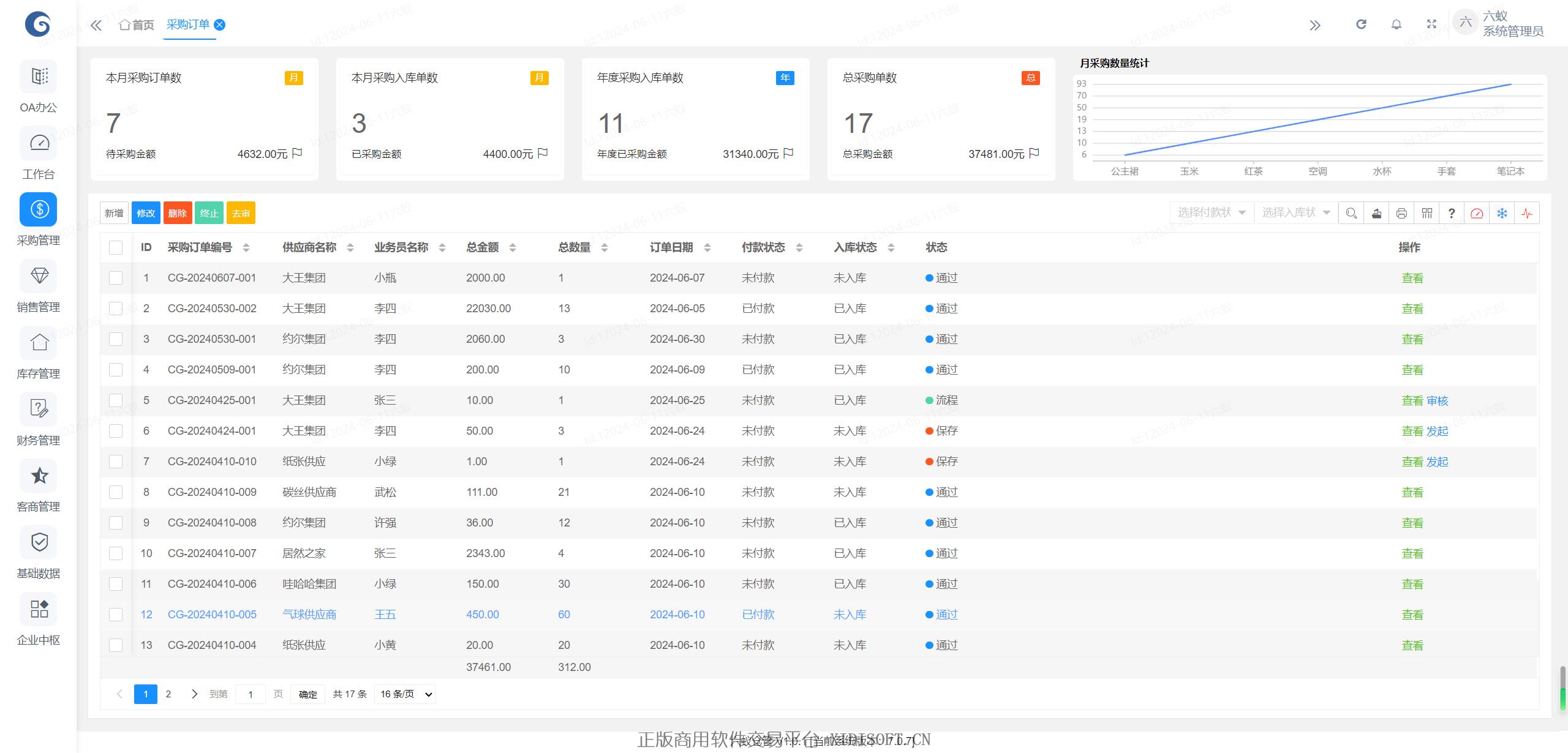Refresh the page with reload icon
This screenshot has height=753, width=1568.
[x=1361, y=24]
